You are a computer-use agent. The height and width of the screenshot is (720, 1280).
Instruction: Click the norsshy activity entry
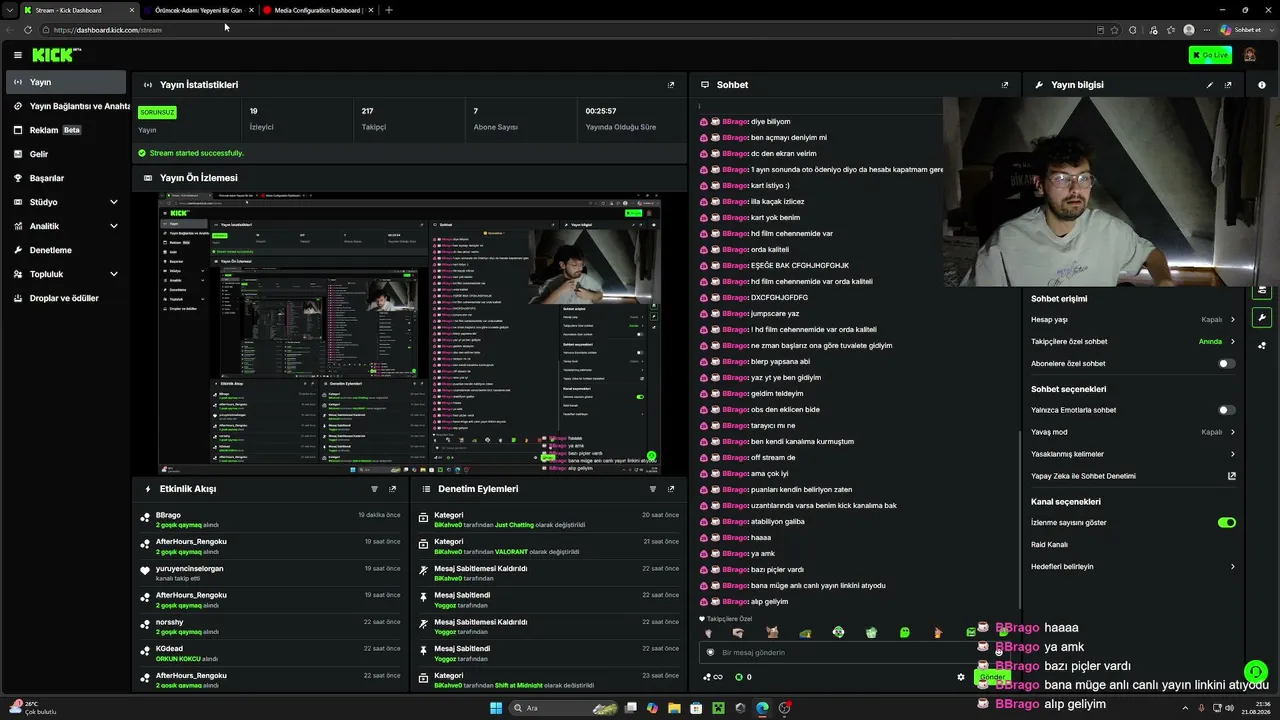coord(270,626)
